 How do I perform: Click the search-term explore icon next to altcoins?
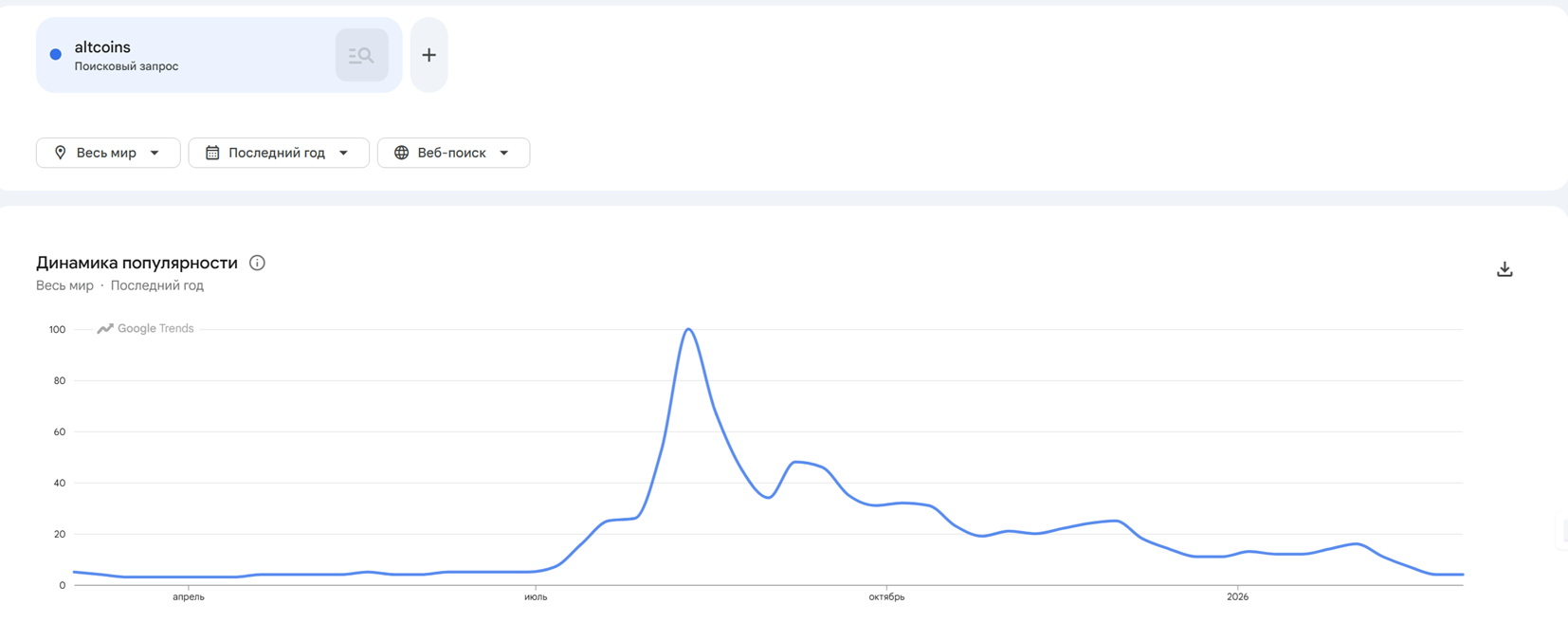[361, 55]
